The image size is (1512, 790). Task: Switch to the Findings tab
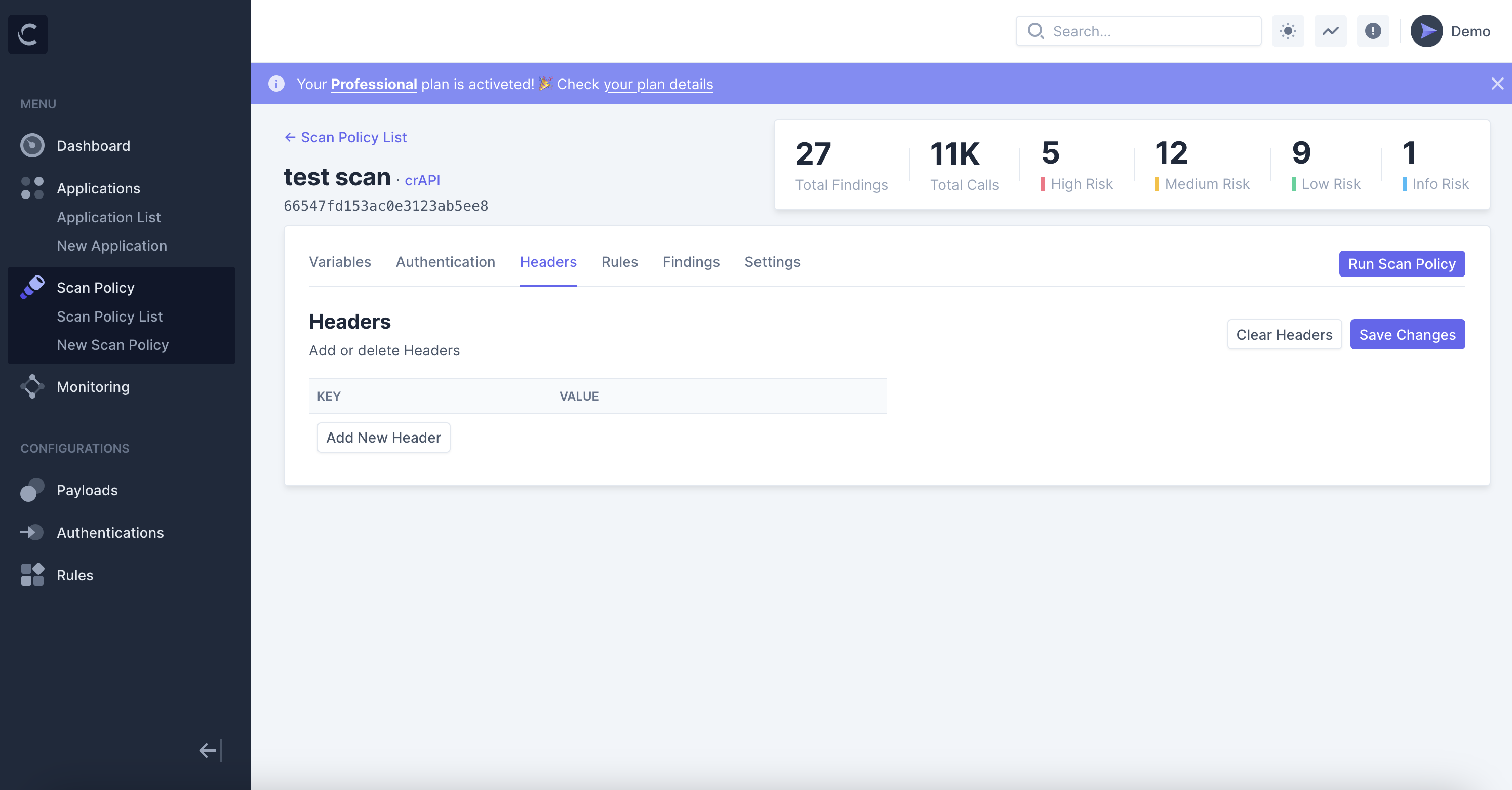coord(691,262)
